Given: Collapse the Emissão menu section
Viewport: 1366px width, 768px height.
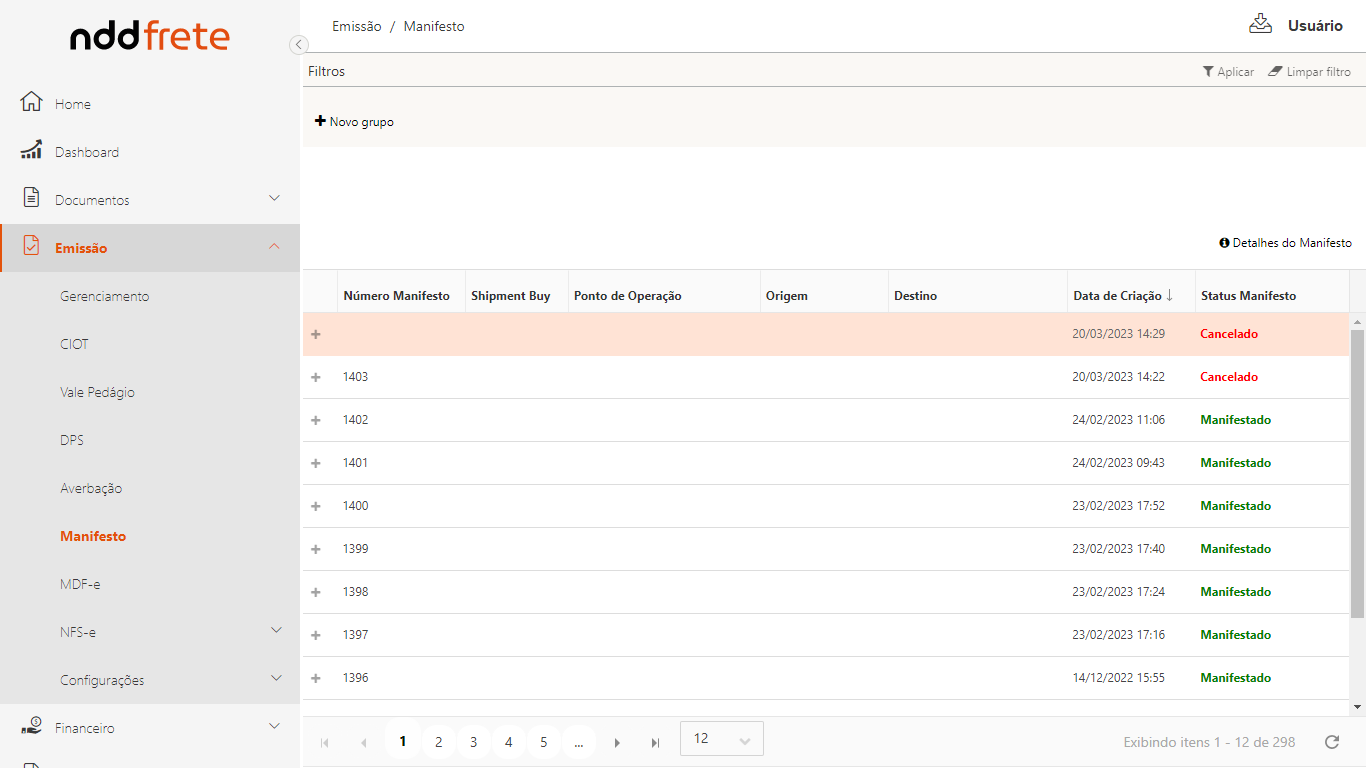Looking at the screenshot, I should (x=274, y=247).
